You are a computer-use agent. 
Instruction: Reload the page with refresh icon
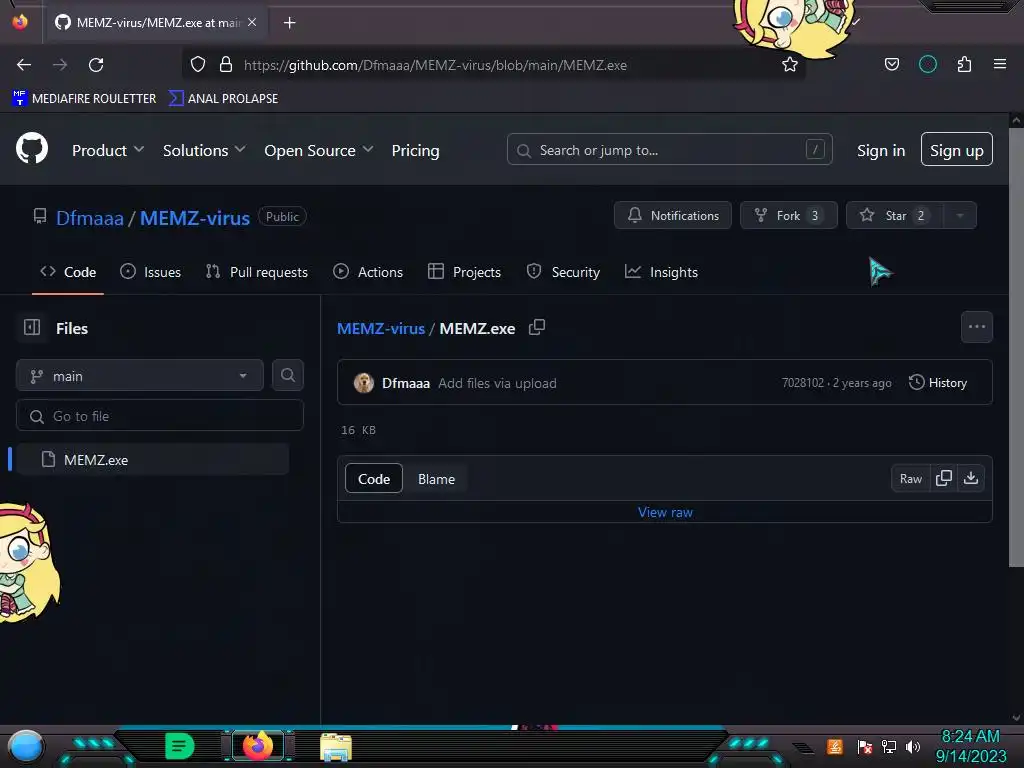pos(96,65)
